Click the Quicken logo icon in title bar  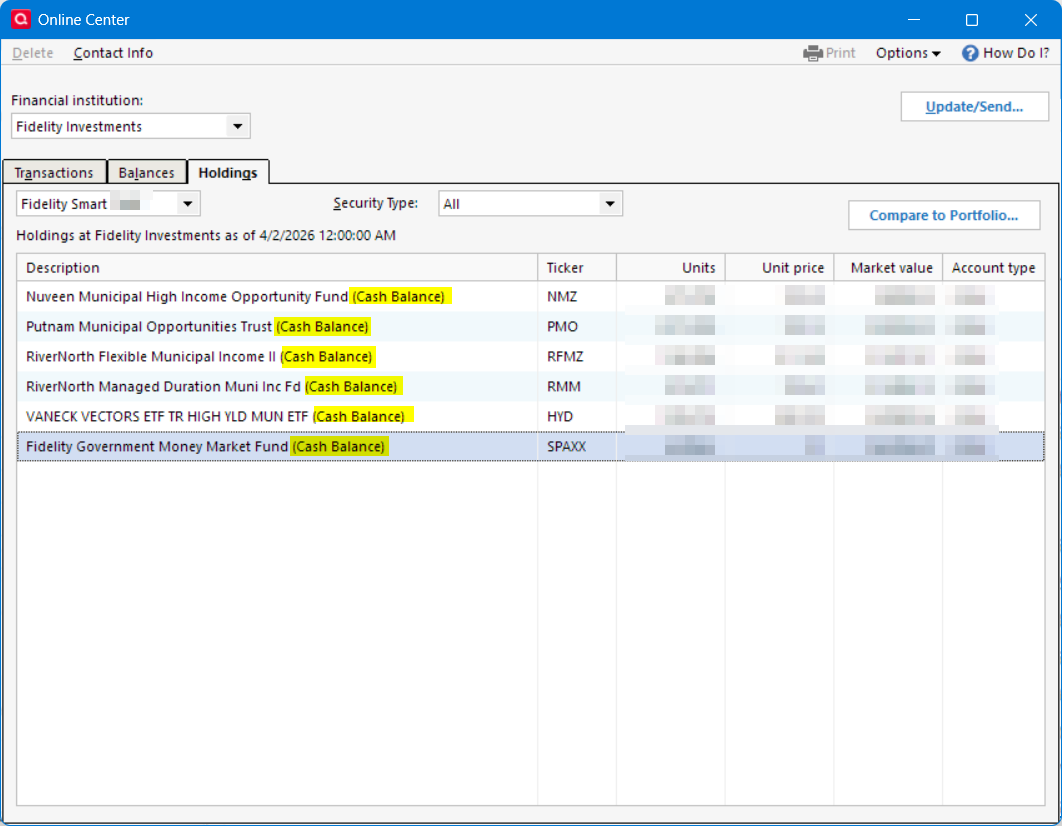(19, 20)
